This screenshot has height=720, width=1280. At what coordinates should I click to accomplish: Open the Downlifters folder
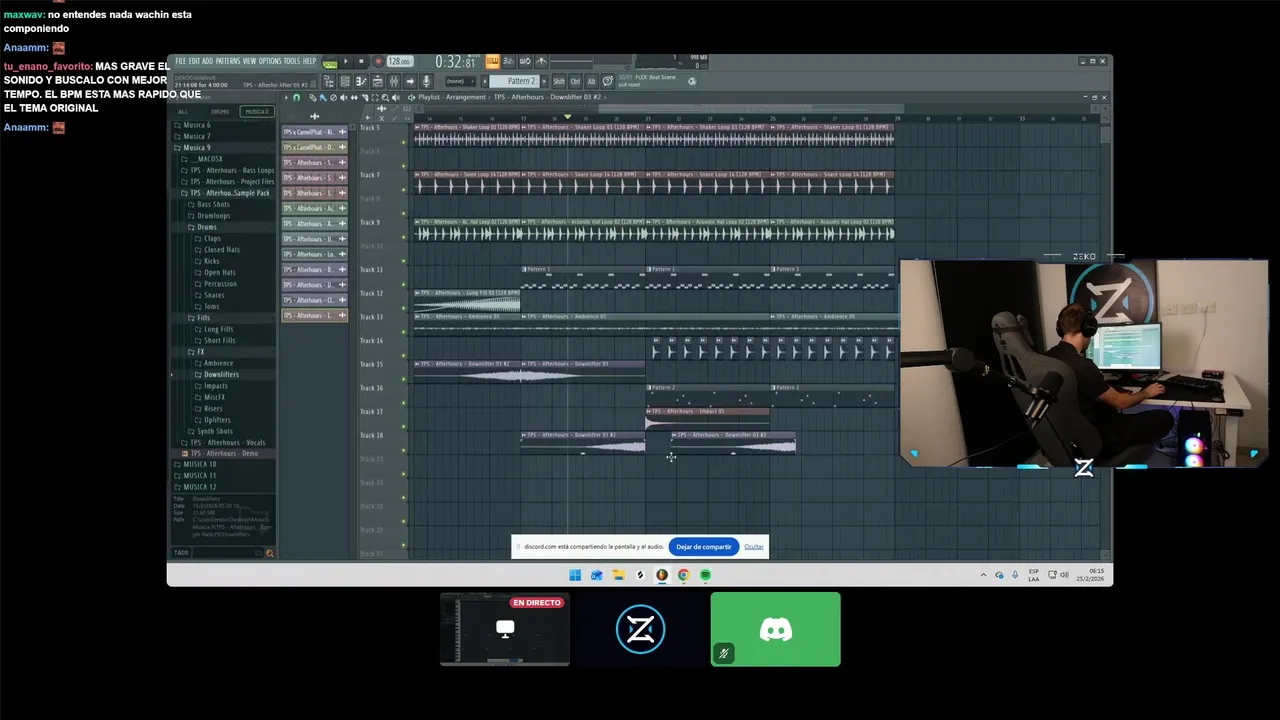coord(221,374)
